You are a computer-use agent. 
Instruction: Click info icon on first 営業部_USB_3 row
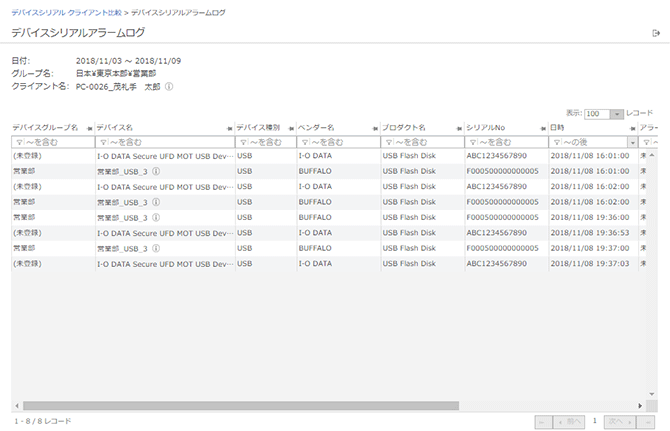(x=156, y=172)
